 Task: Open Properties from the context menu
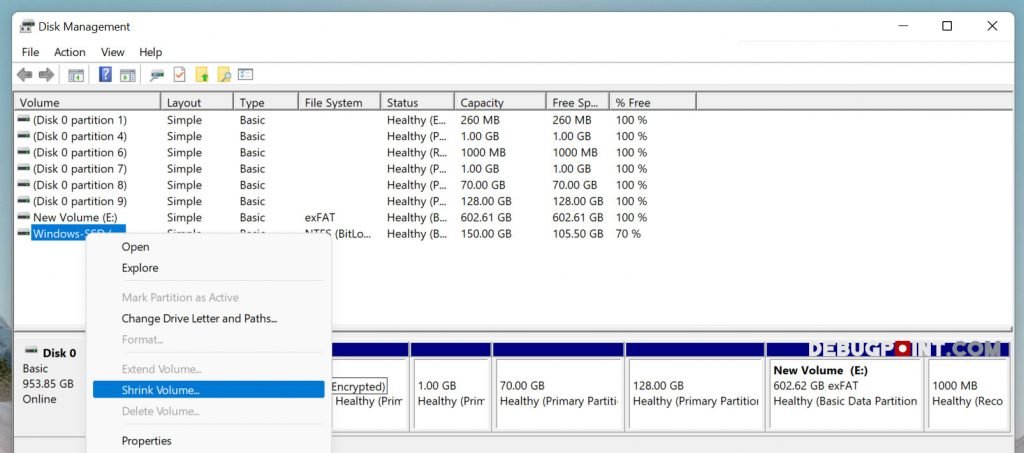tap(146, 441)
